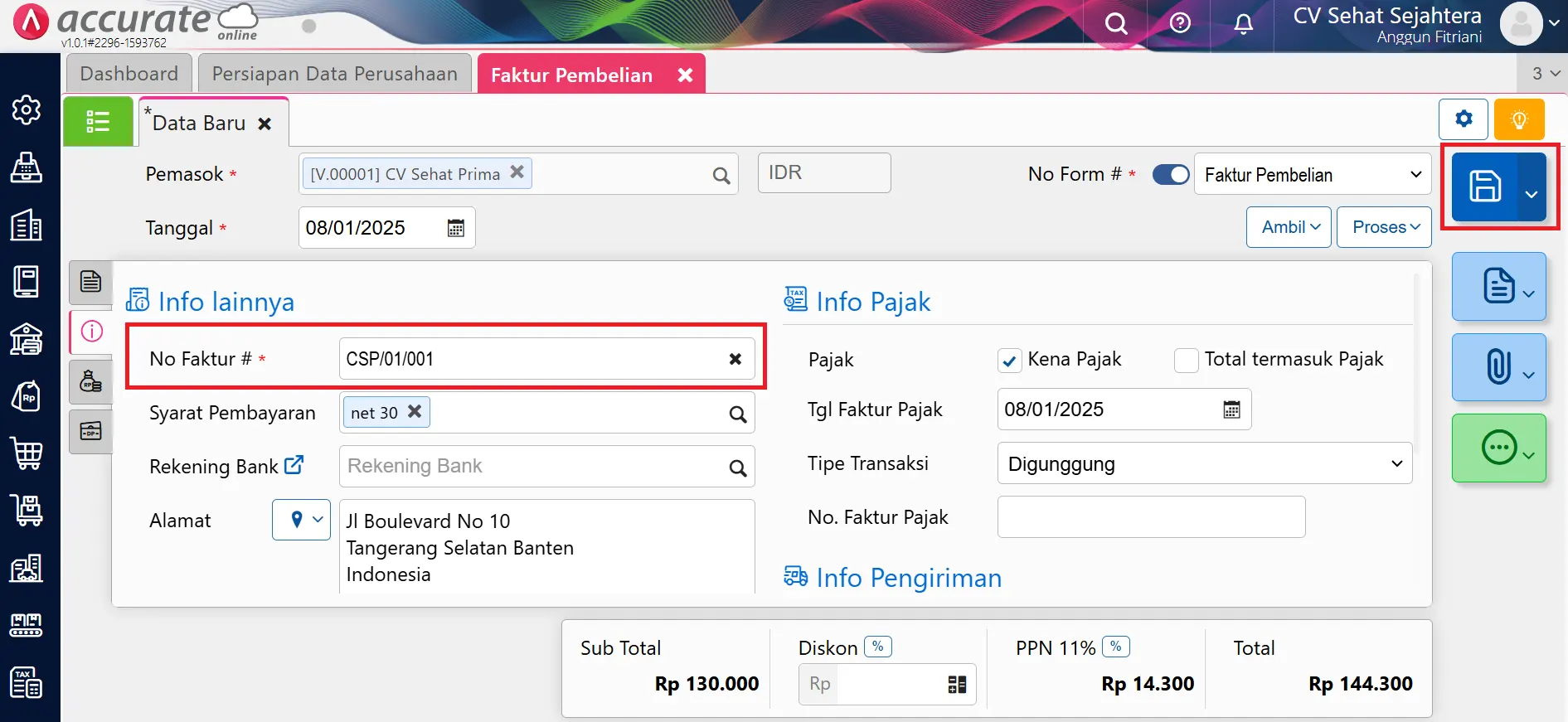Switch to Persiapan Data Perusahaan tab

tap(335, 74)
